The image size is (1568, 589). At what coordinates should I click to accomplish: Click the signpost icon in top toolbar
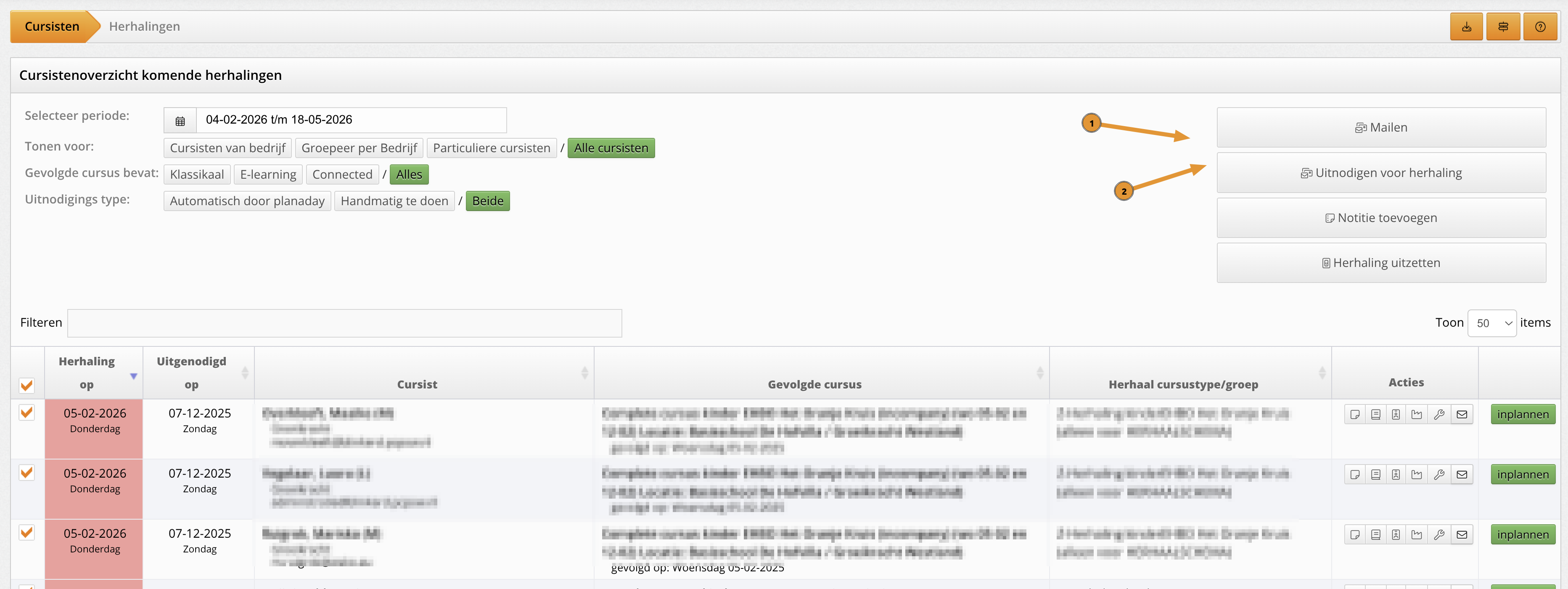pos(1503,27)
